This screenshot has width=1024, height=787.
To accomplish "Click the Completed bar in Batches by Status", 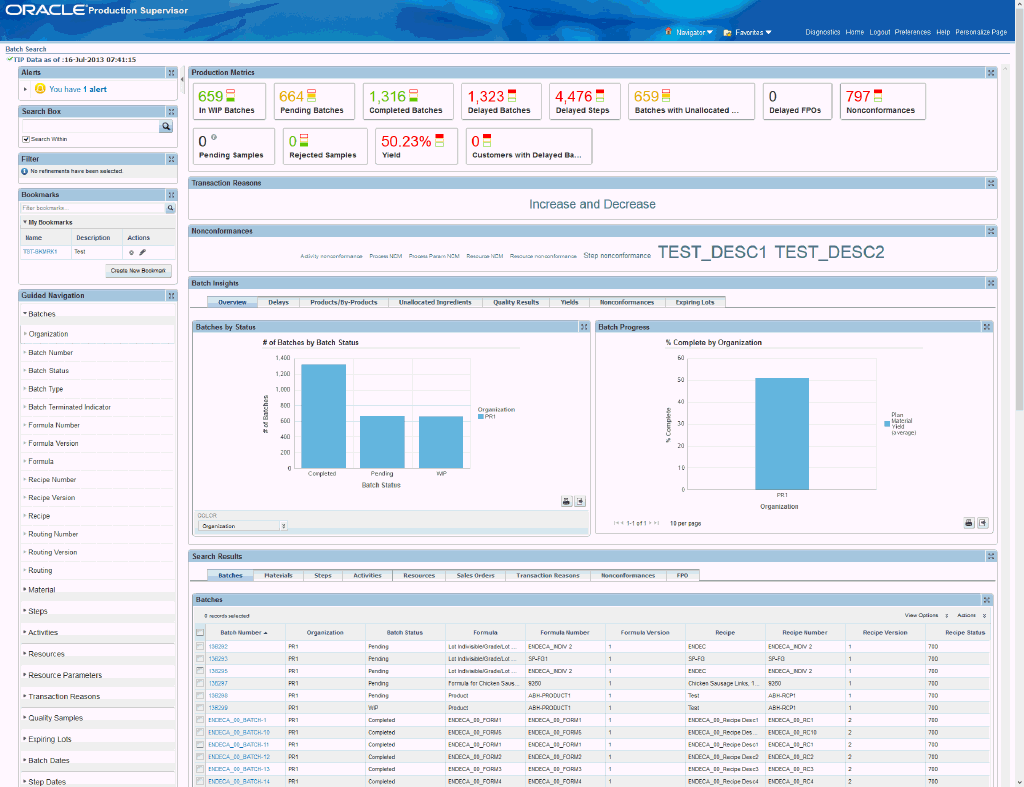I will point(323,416).
